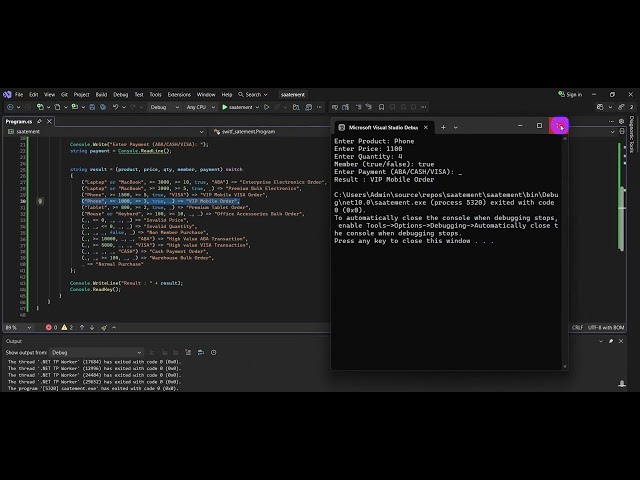Open the Debug configuration dropdown

pos(164,107)
